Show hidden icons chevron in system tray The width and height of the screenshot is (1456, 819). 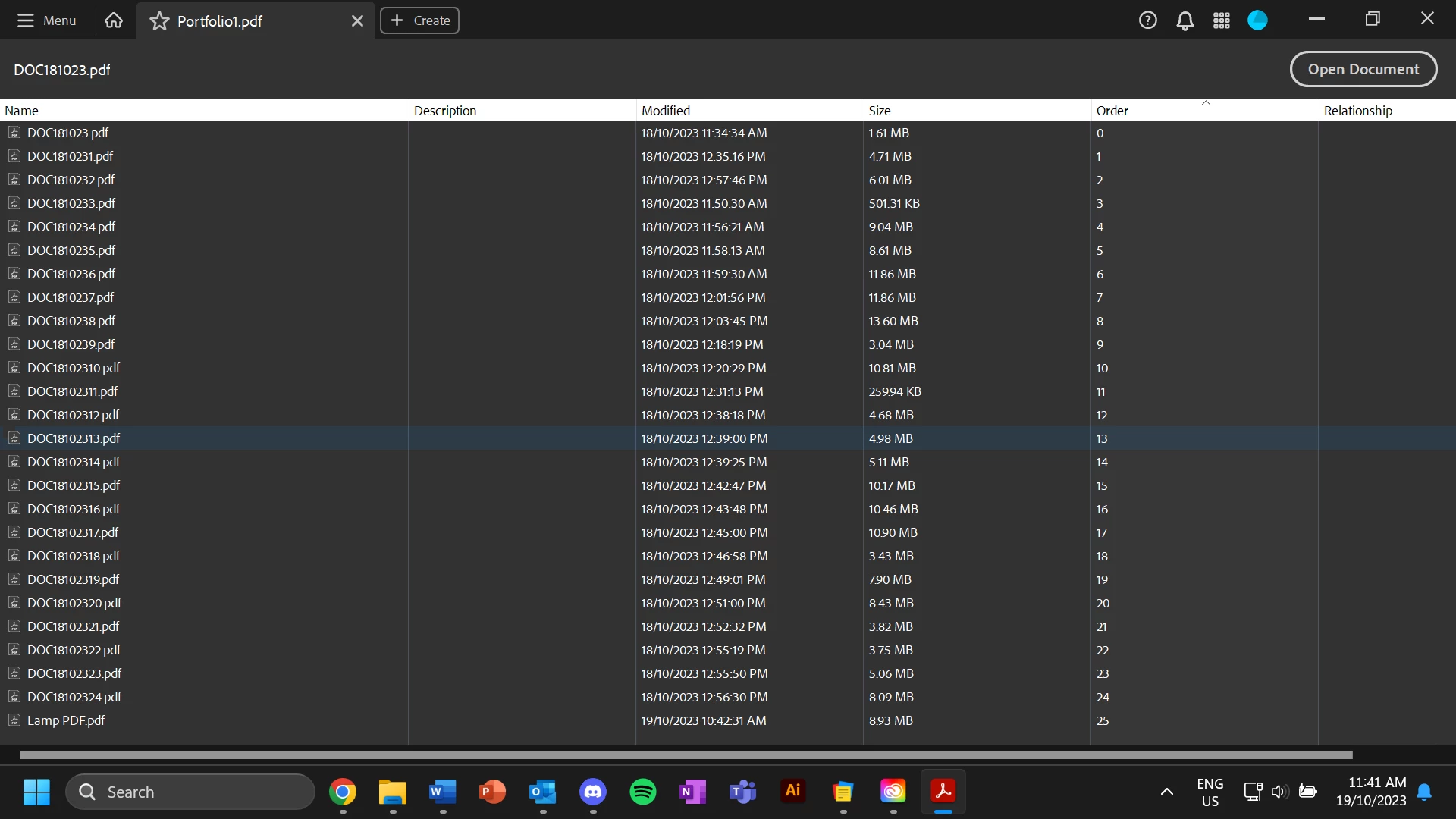(1166, 792)
